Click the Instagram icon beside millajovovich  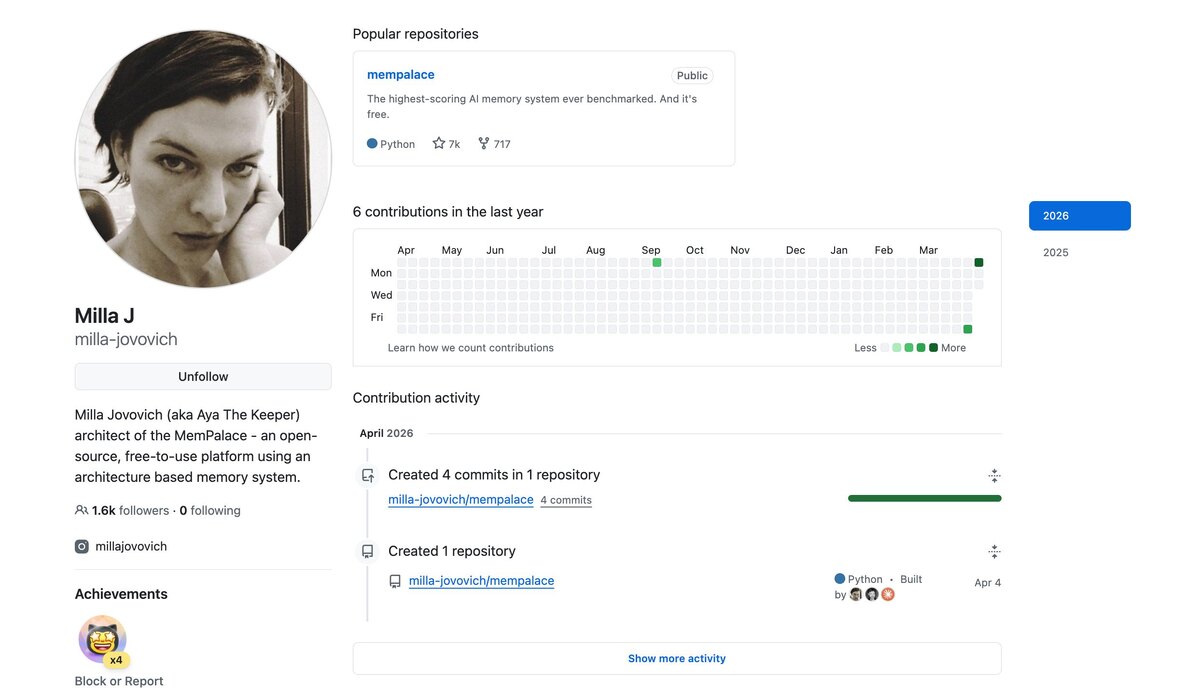82,547
